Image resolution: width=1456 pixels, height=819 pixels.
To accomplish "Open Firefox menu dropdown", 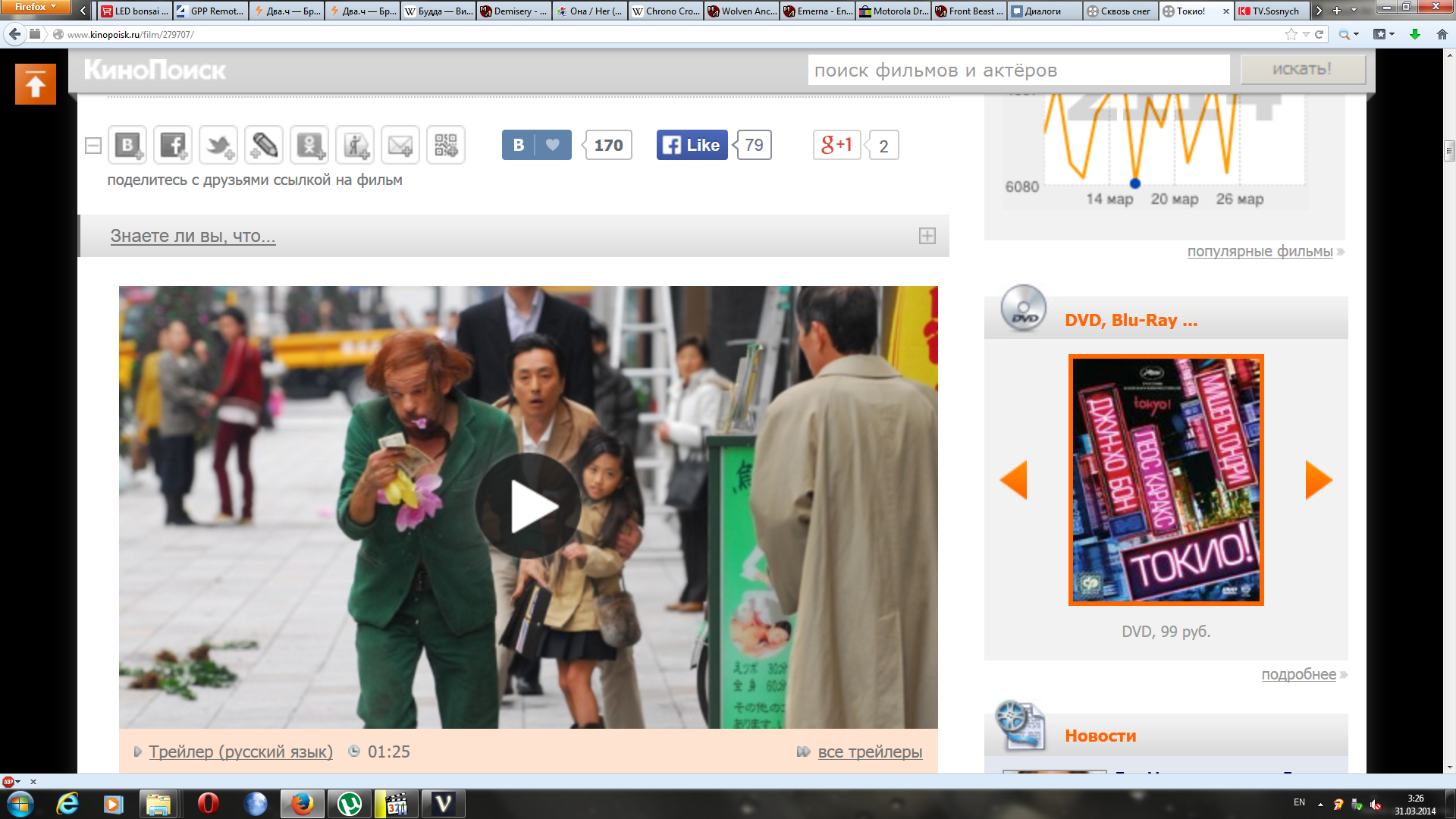I will pyautogui.click(x=35, y=7).
